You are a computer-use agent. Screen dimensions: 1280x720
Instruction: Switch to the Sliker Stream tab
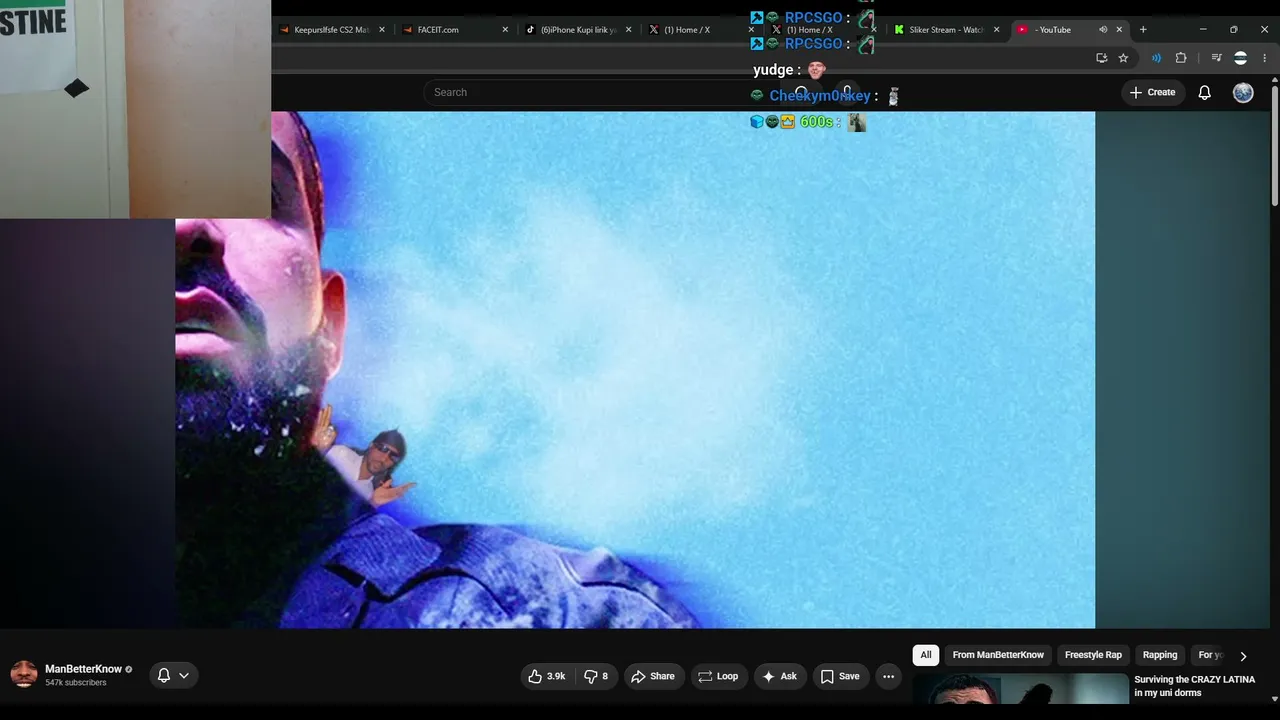(x=947, y=30)
